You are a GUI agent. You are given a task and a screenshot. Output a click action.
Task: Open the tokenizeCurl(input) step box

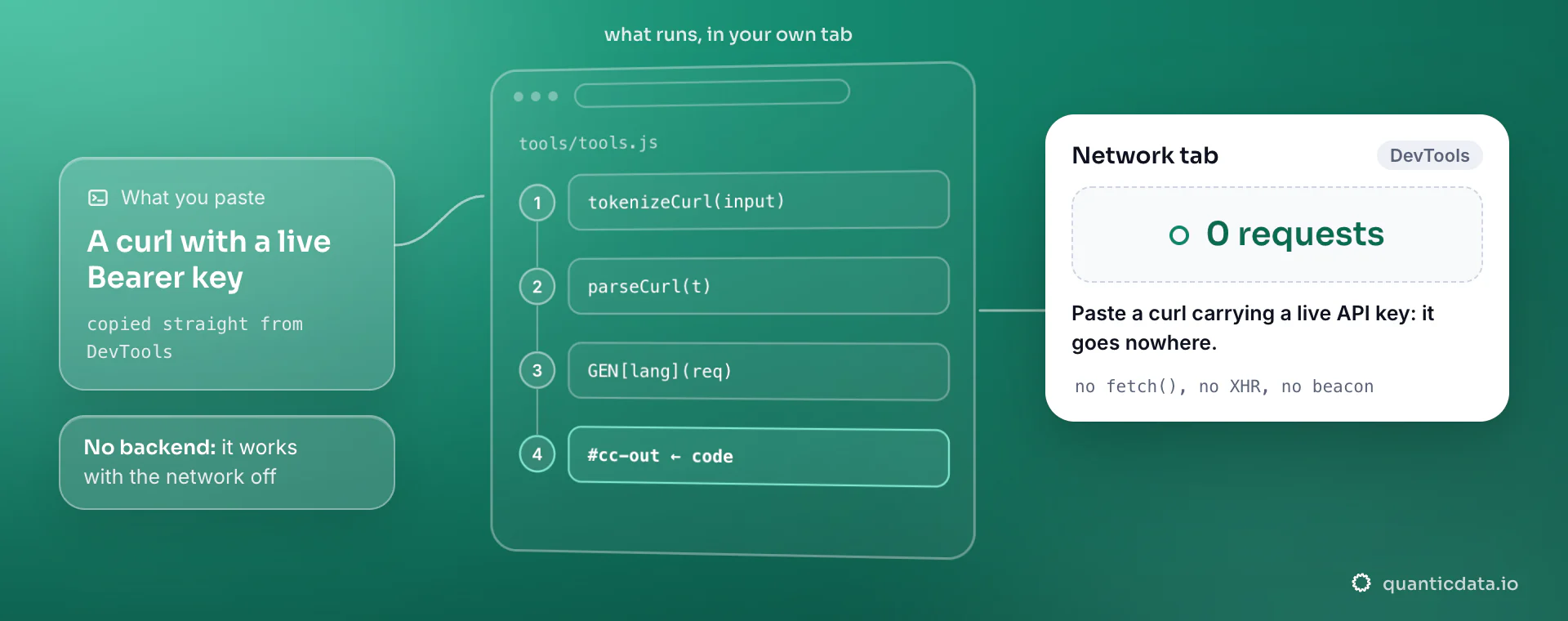coord(759,200)
